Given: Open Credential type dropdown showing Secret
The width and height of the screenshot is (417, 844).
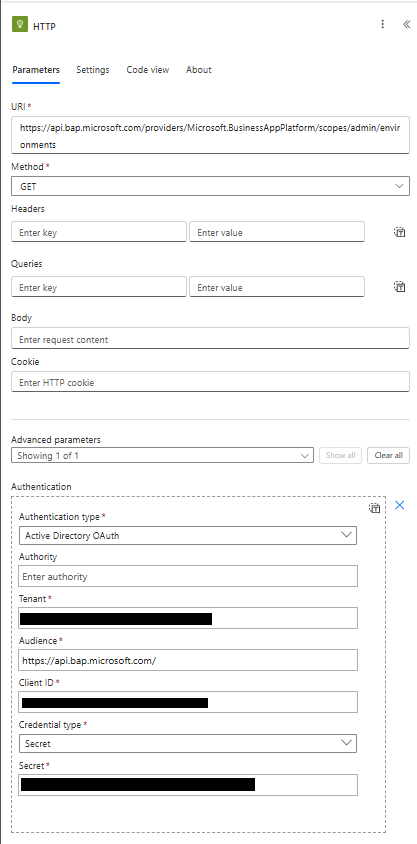Looking at the screenshot, I should click(188, 743).
